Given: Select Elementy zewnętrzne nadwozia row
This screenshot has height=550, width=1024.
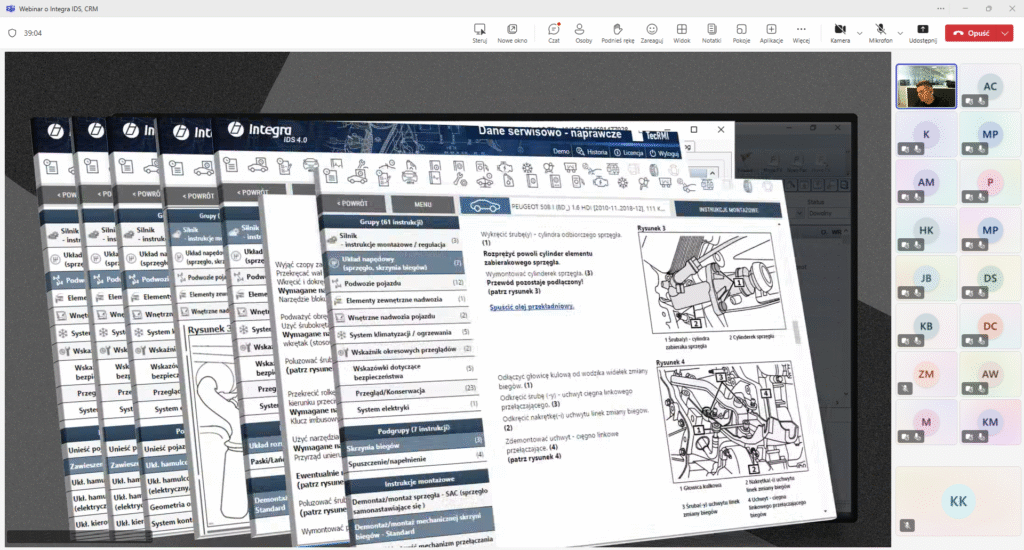Looking at the screenshot, I should 400,300.
